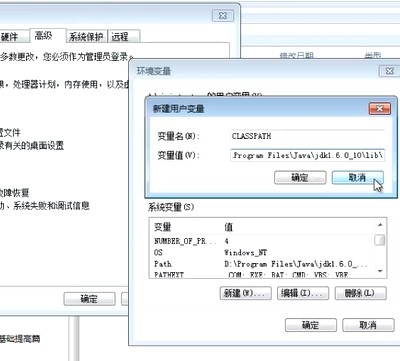This screenshot has height=361, width=400.
Task: Click the 变量值 input field
Action: point(307,155)
